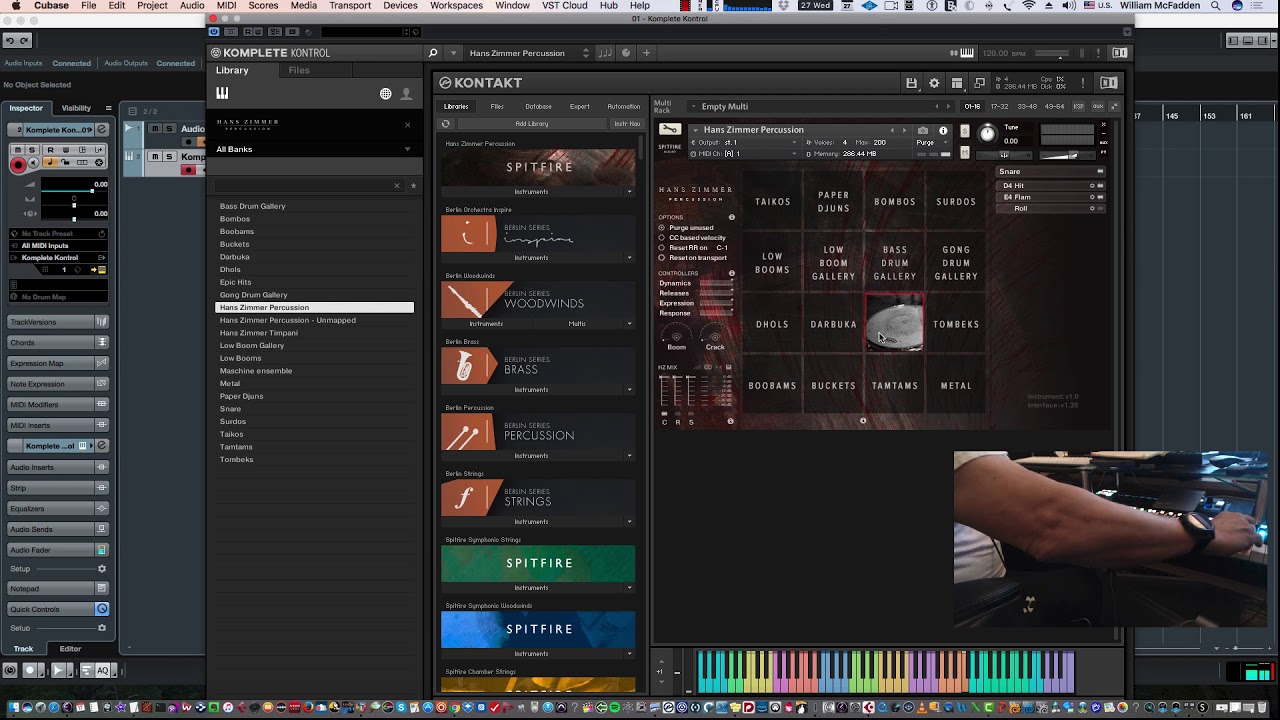Select METAL drum pad

956,386
